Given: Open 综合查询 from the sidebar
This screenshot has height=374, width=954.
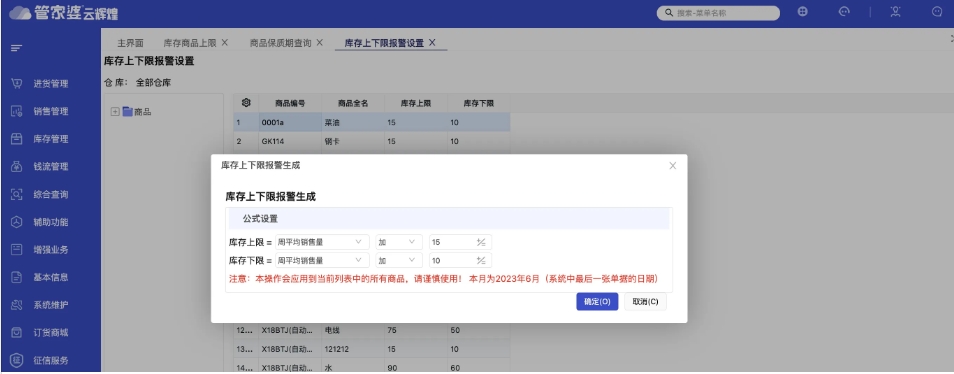Looking at the screenshot, I should tap(50, 195).
